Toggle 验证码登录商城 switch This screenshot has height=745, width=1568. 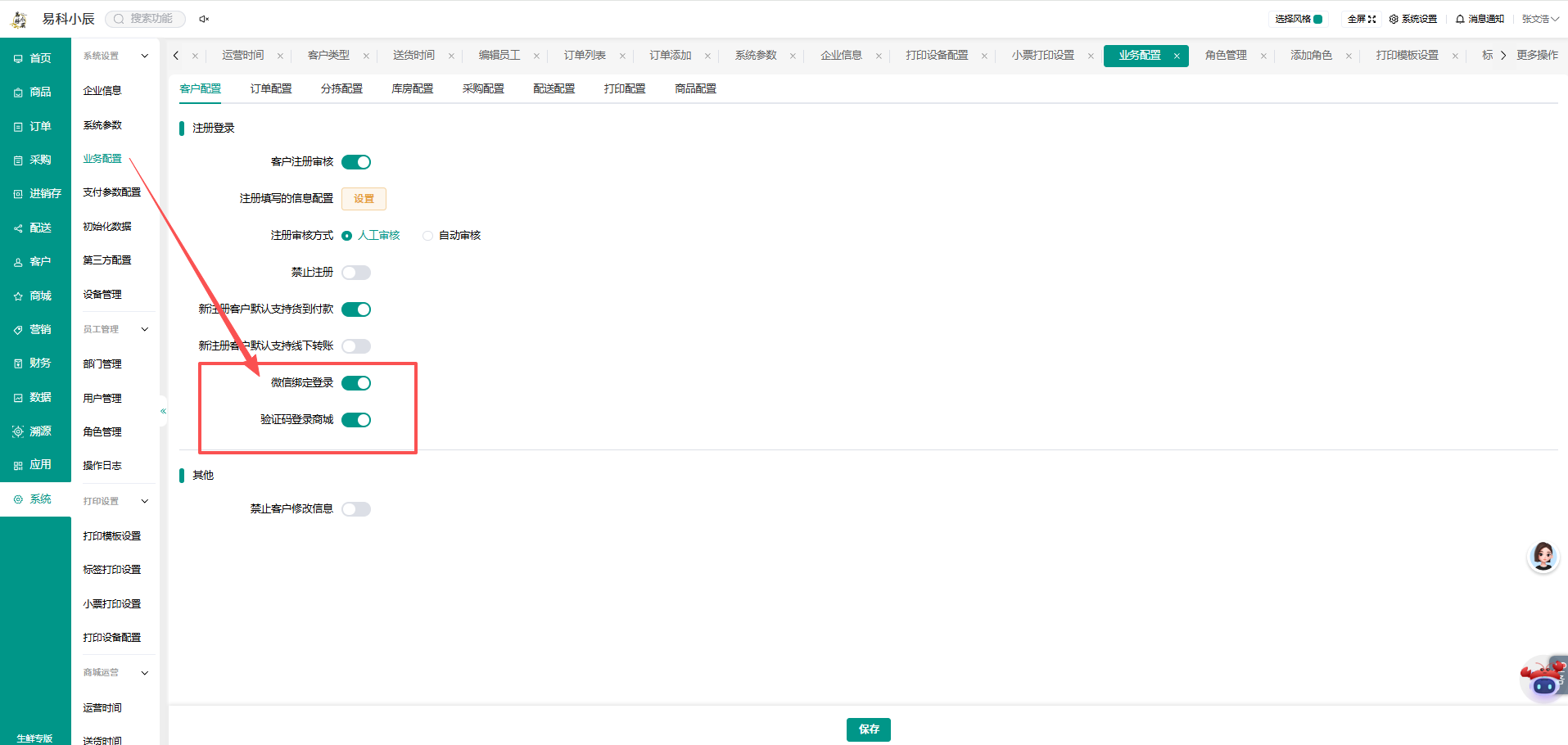(356, 420)
